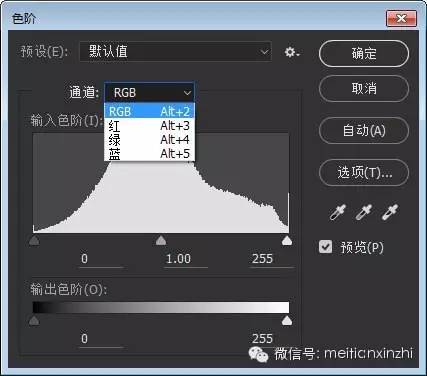
Task: Choose the 蓝 Alt+5 channel
Action: coord(149,154)
